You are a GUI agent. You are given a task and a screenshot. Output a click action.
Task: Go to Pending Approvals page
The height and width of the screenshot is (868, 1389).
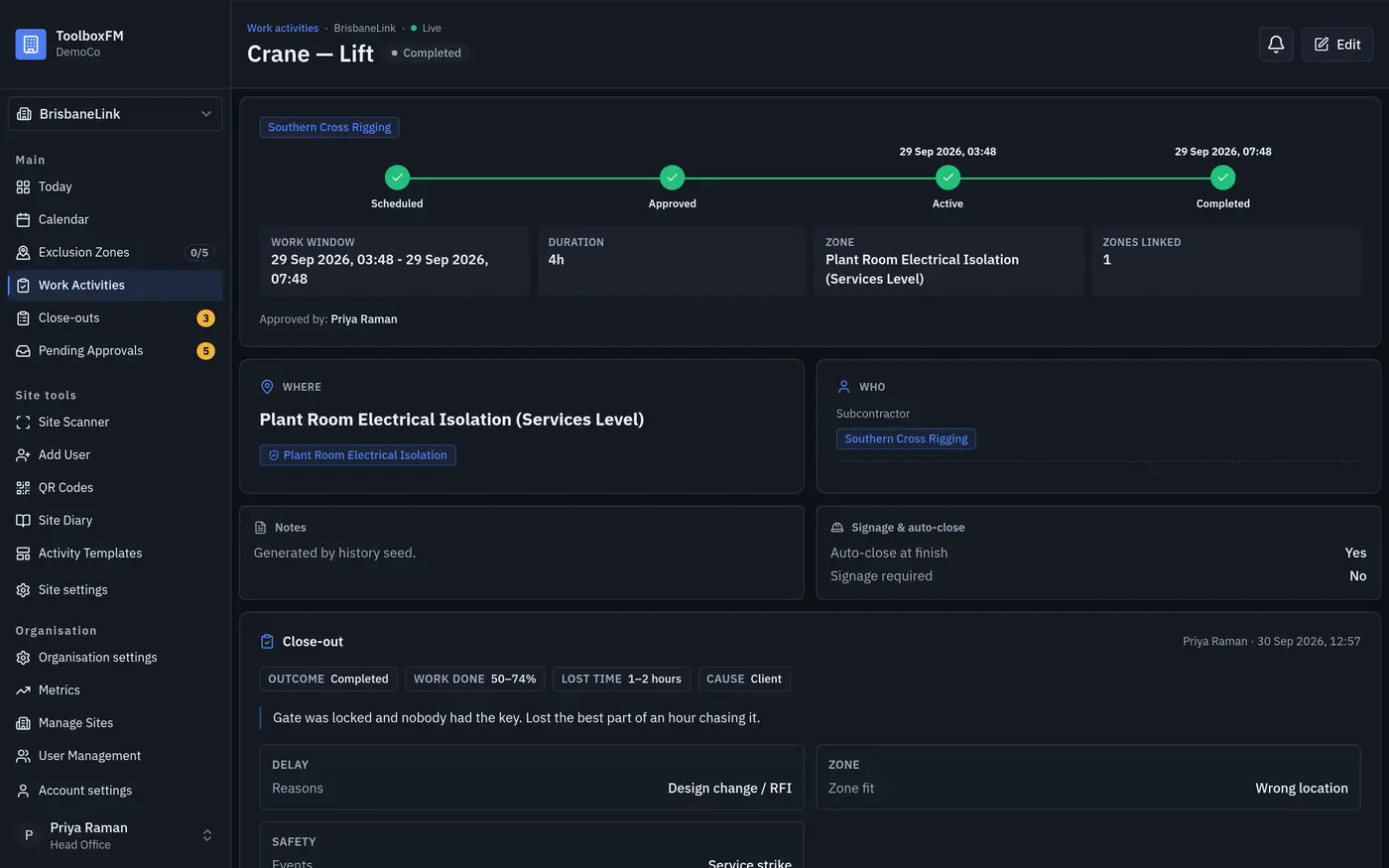coord(115,350)
